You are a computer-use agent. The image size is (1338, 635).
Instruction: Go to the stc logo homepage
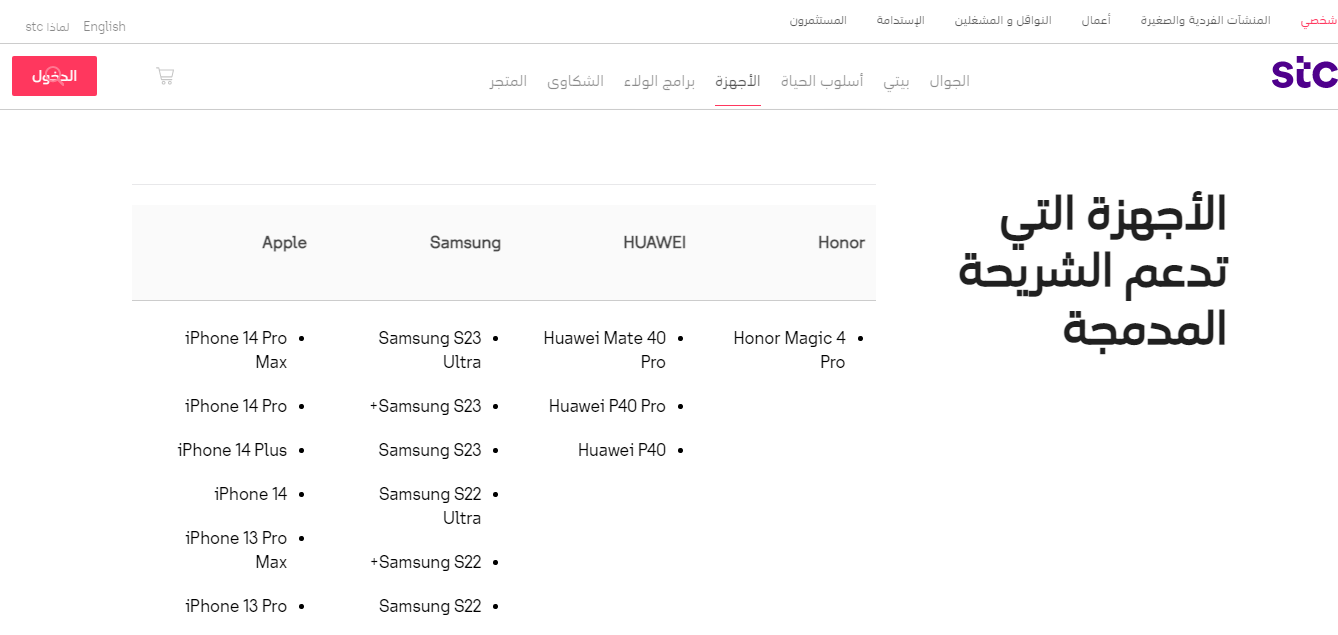(x=1304, y=73)
